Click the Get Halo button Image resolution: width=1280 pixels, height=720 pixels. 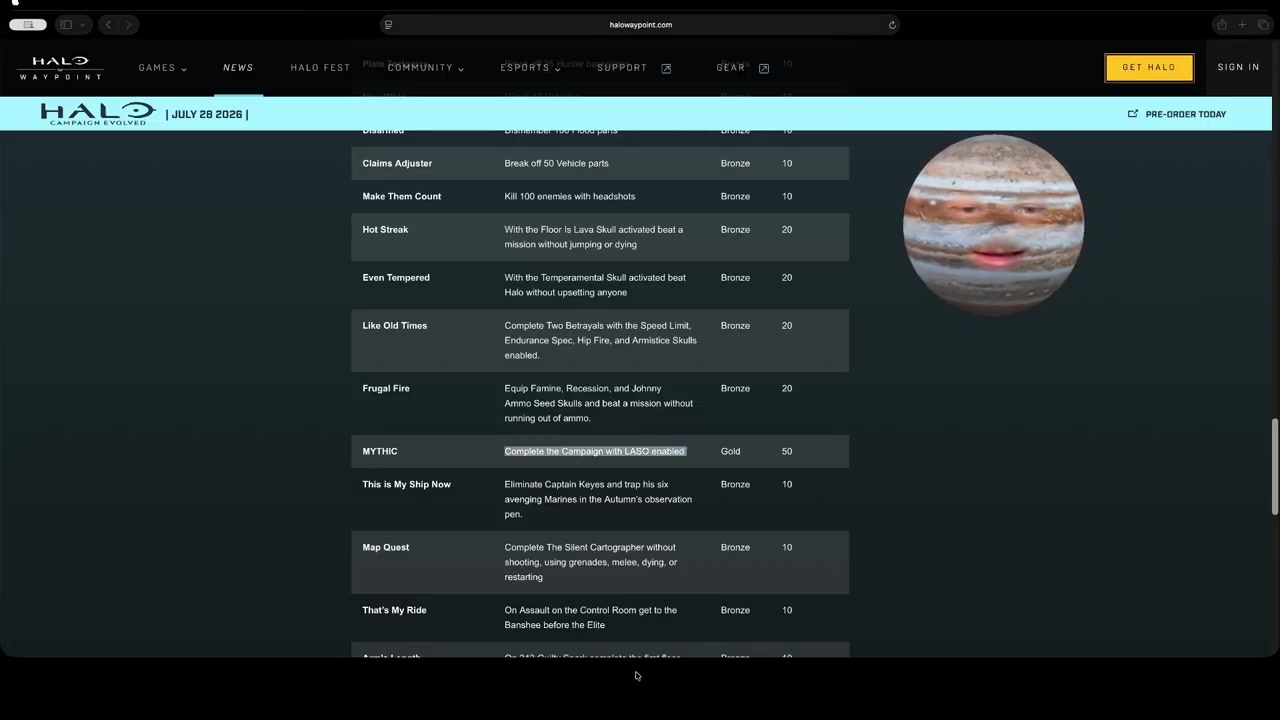coord(1149,67)
